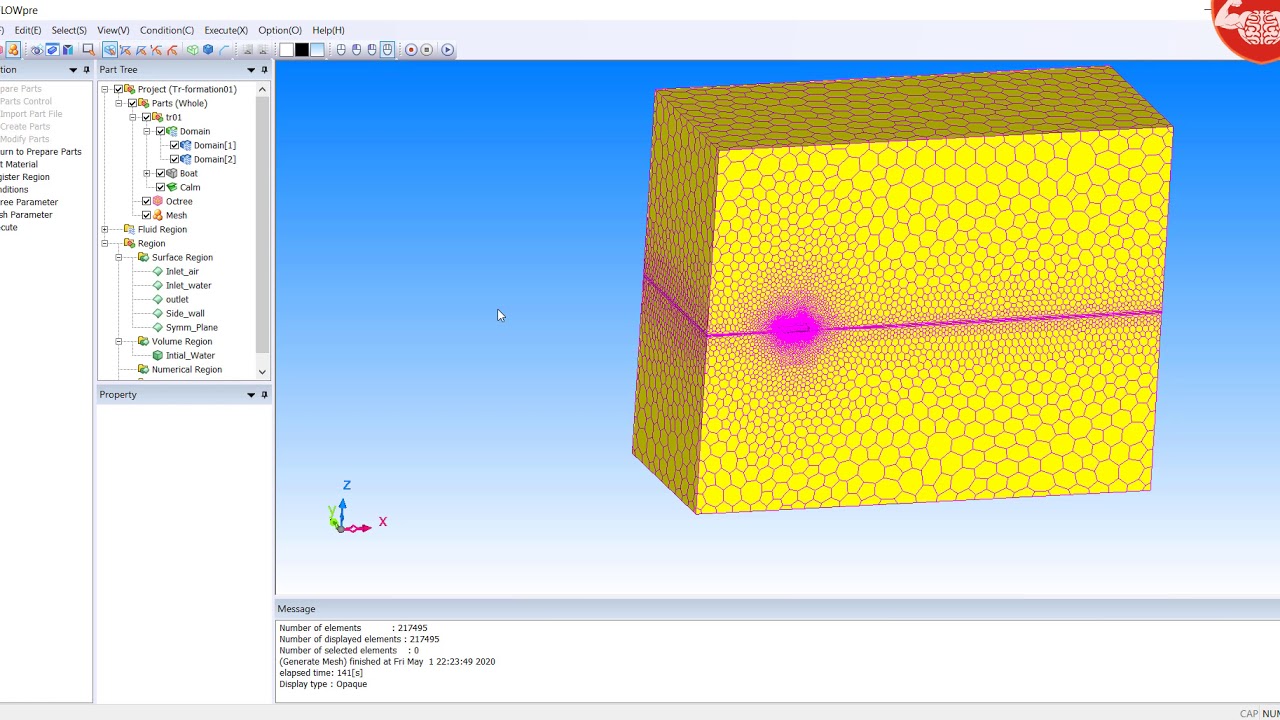Toggle the Domain[1] checkbox

pos(174,145)
